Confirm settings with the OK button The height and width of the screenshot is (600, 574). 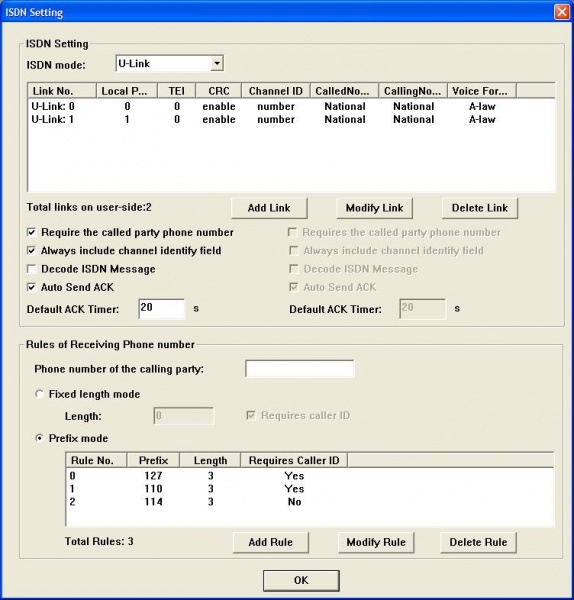pos(301,580)
